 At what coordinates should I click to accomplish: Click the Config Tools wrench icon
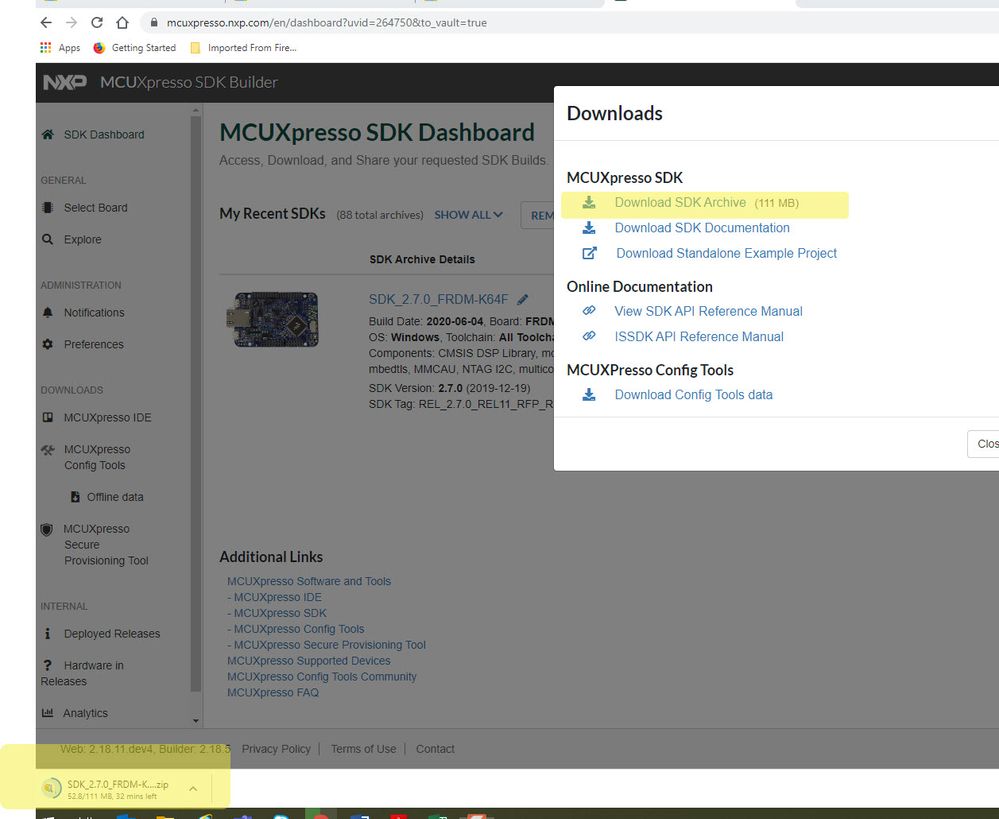pos(48,450)
